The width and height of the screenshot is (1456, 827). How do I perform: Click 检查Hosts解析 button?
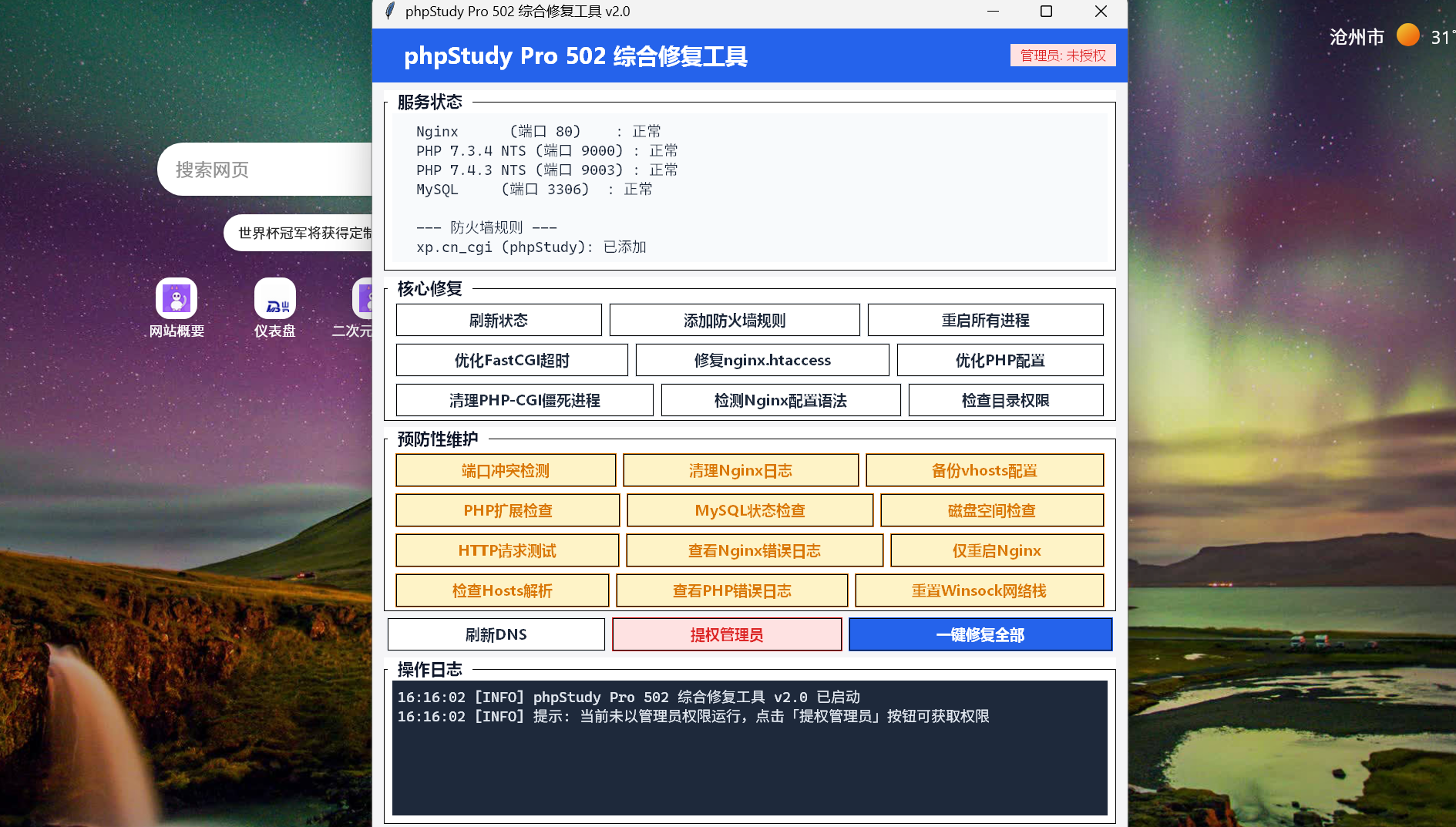(x=503, y=590)
